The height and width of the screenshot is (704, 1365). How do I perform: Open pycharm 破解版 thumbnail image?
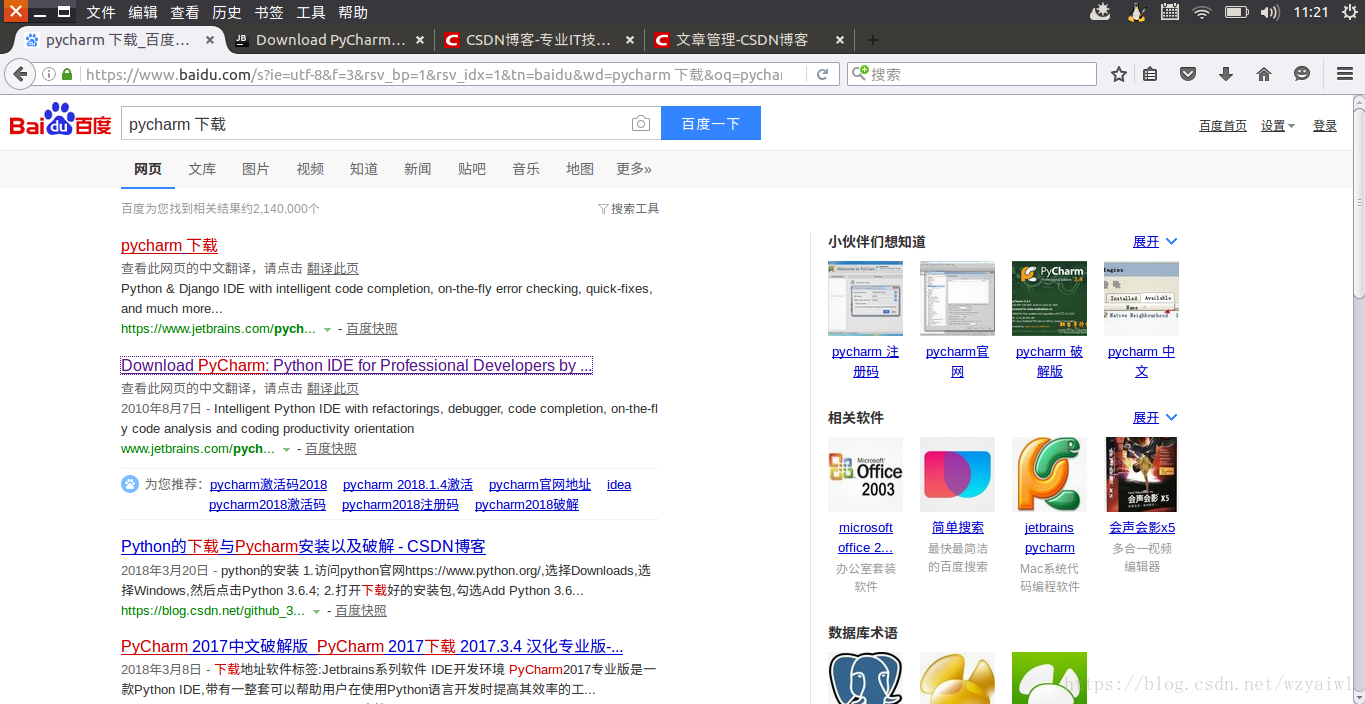(x=1049, y=299)
